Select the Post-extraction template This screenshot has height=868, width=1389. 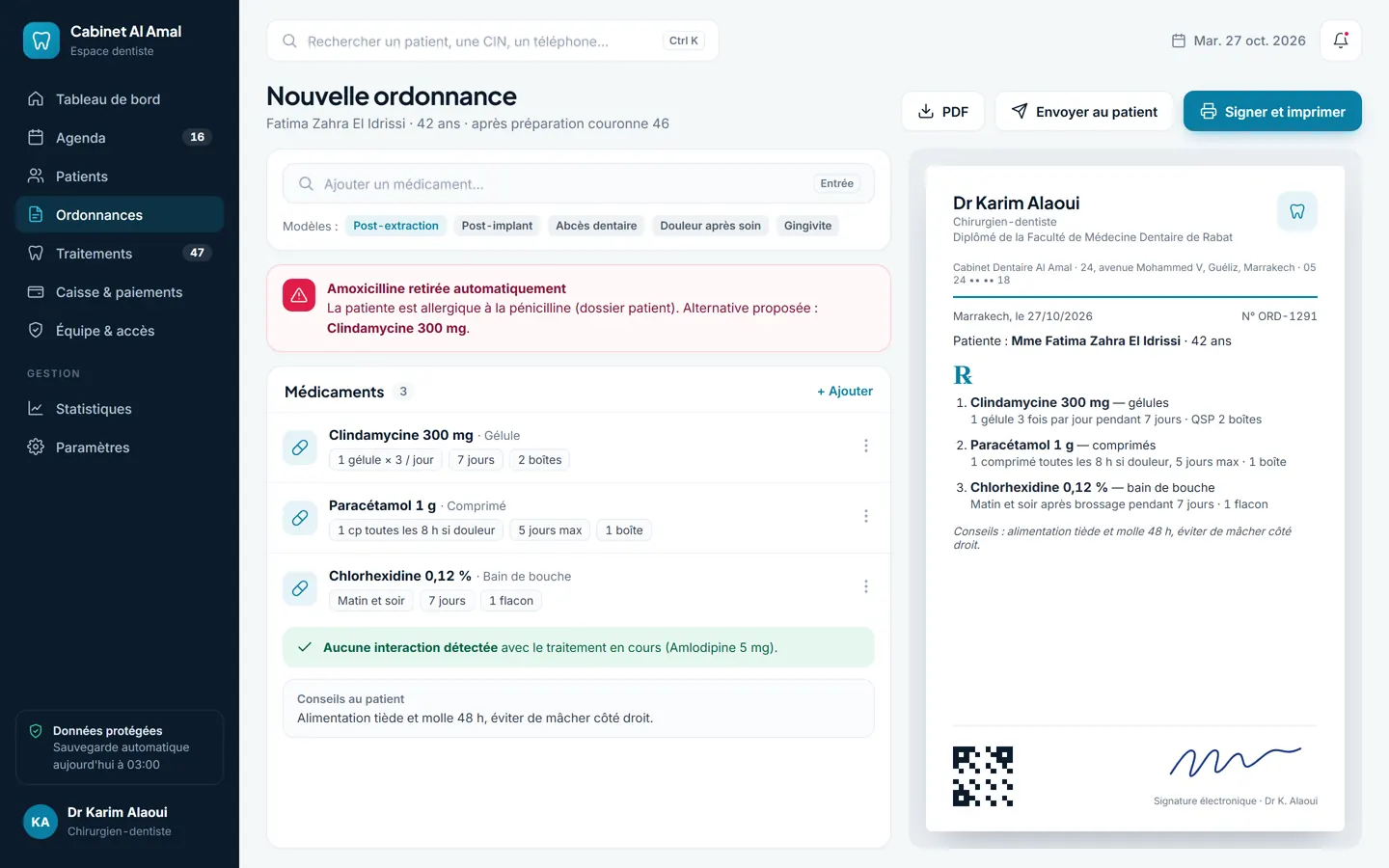tap(395, 226)
